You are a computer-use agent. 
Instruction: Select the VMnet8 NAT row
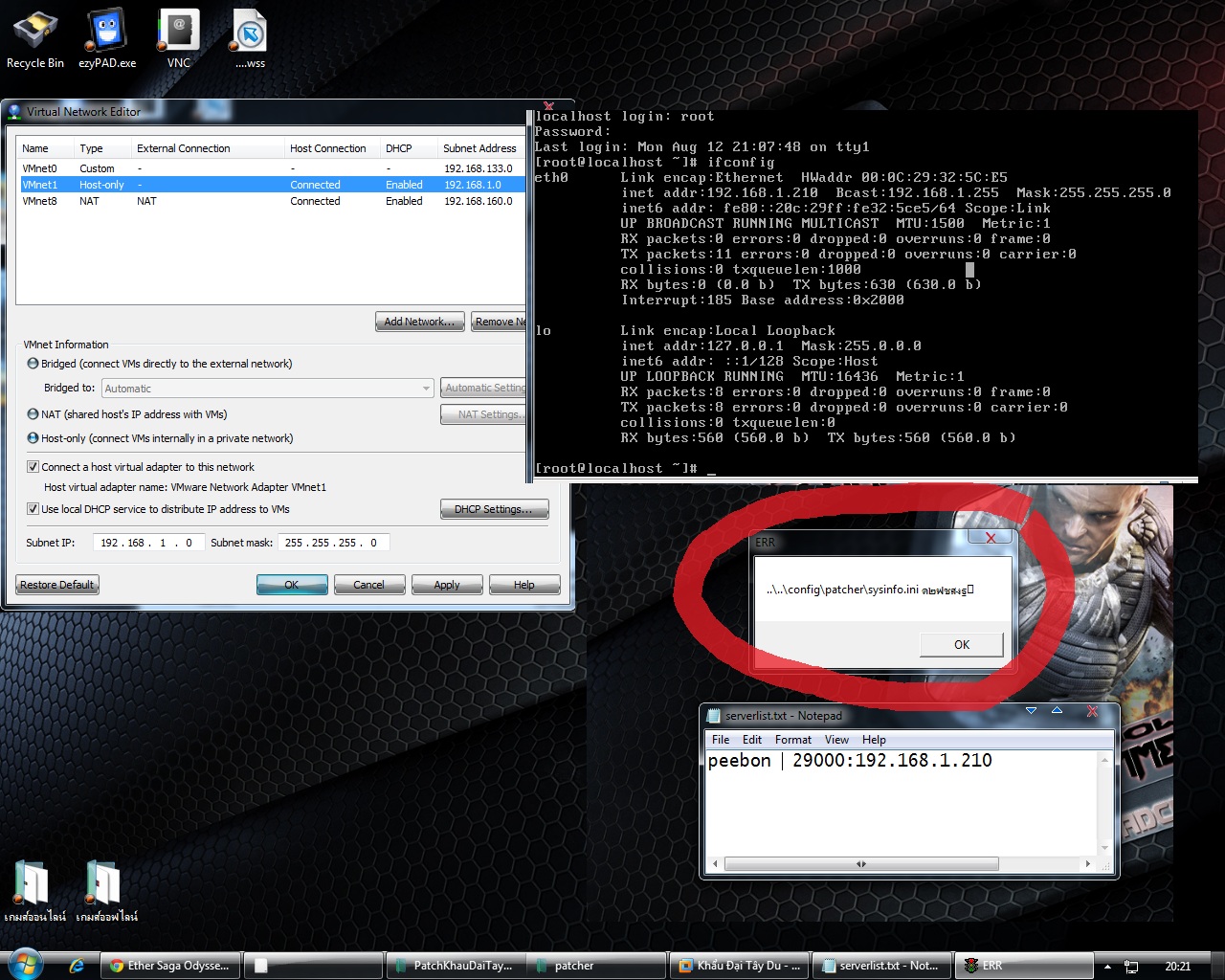[272, 201]
